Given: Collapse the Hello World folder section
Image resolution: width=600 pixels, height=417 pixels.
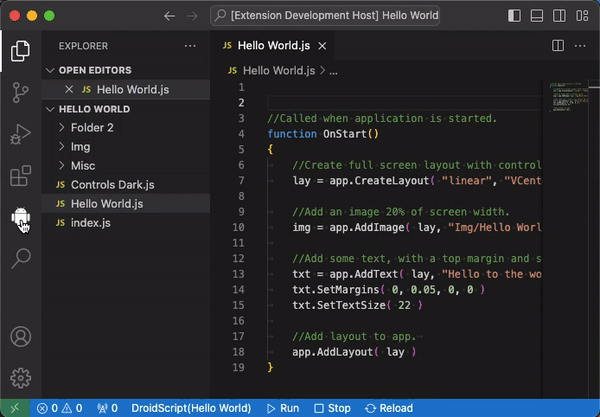Looking at the screenshot, I should [126, 109].
